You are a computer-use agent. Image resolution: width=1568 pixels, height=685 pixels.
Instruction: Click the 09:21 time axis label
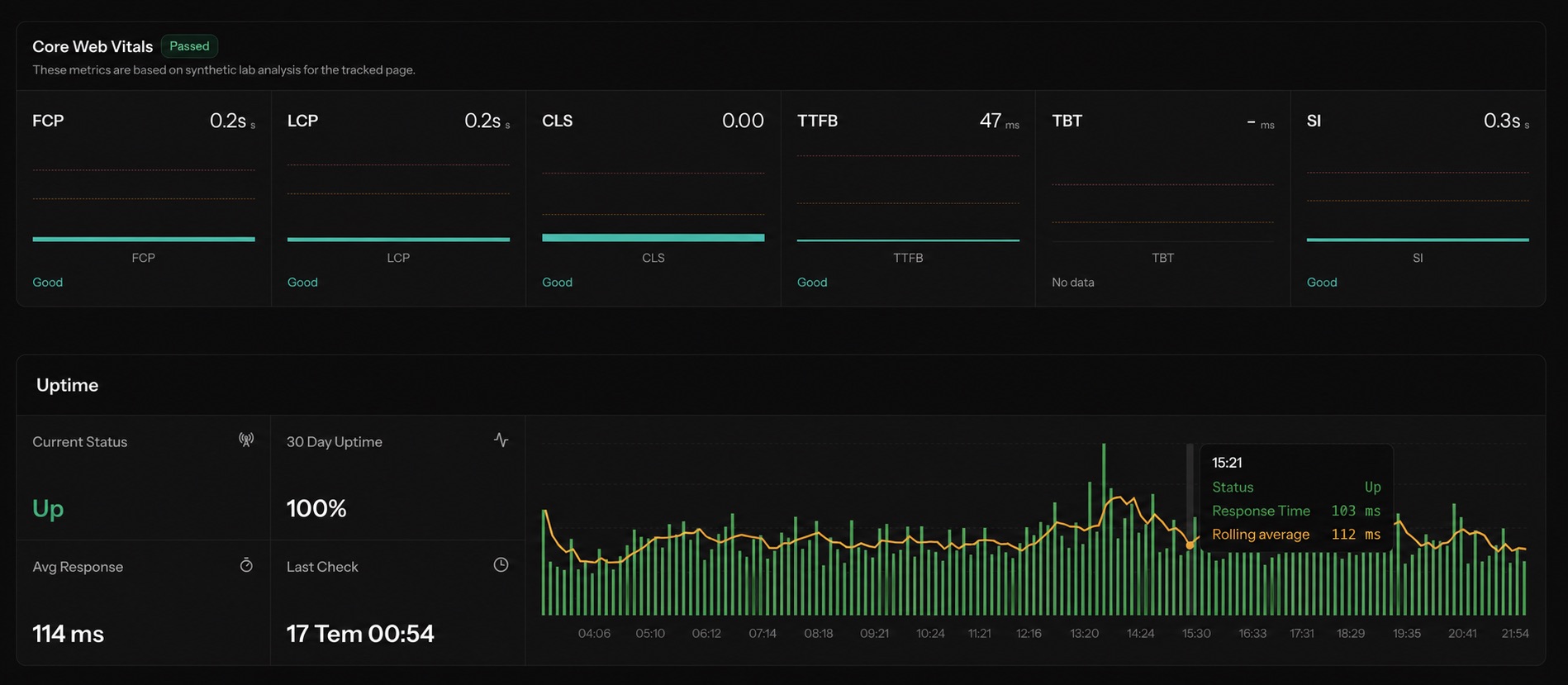click(874, 634)
